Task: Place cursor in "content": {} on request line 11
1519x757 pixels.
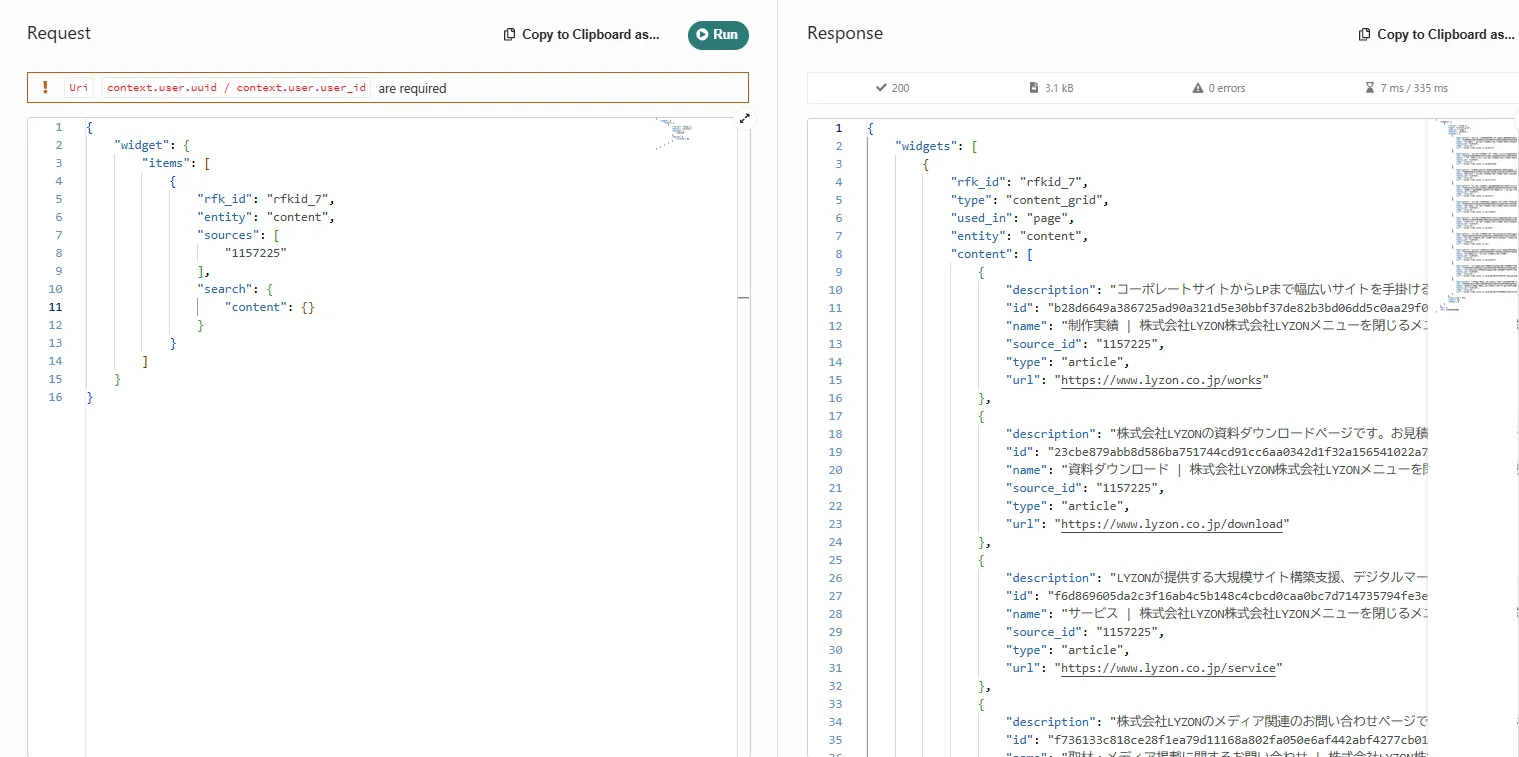Action: pos(270,307)
